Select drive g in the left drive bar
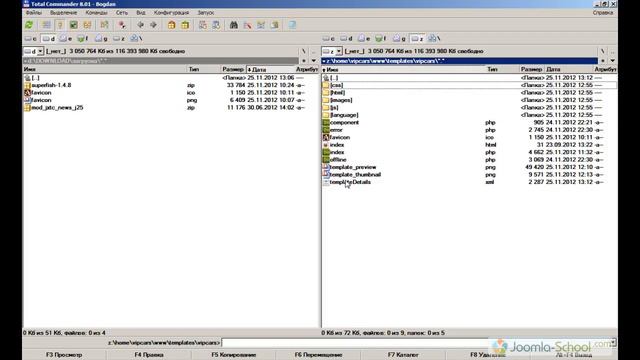This screenshot has width=640, height=360. (x=101, y=38)
